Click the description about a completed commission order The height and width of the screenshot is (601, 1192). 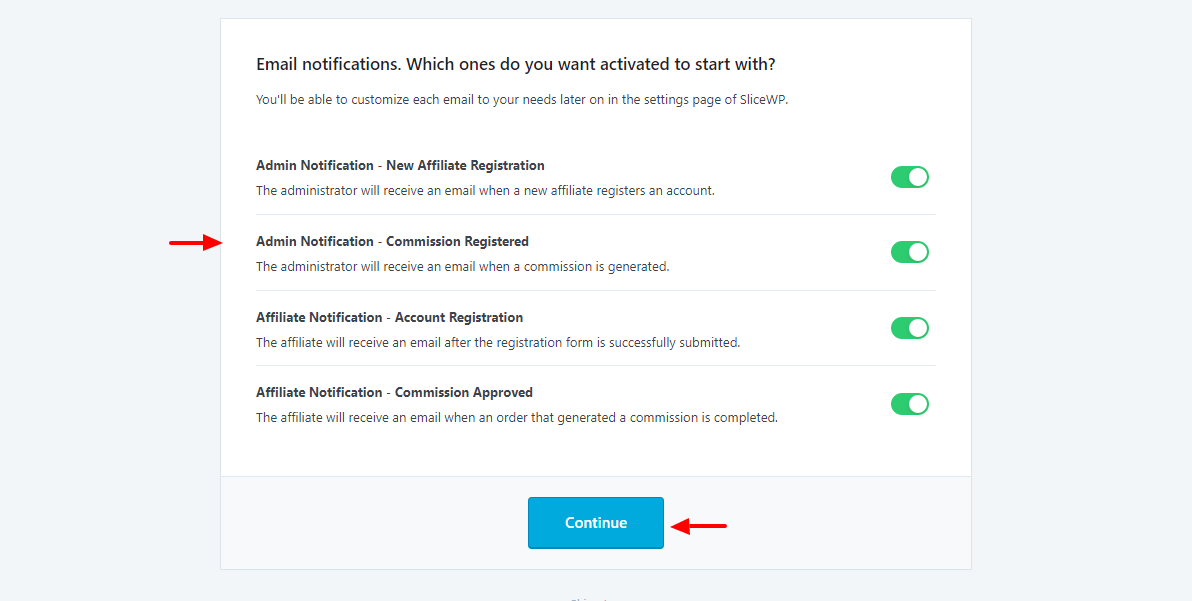click(x=516, y=417)
